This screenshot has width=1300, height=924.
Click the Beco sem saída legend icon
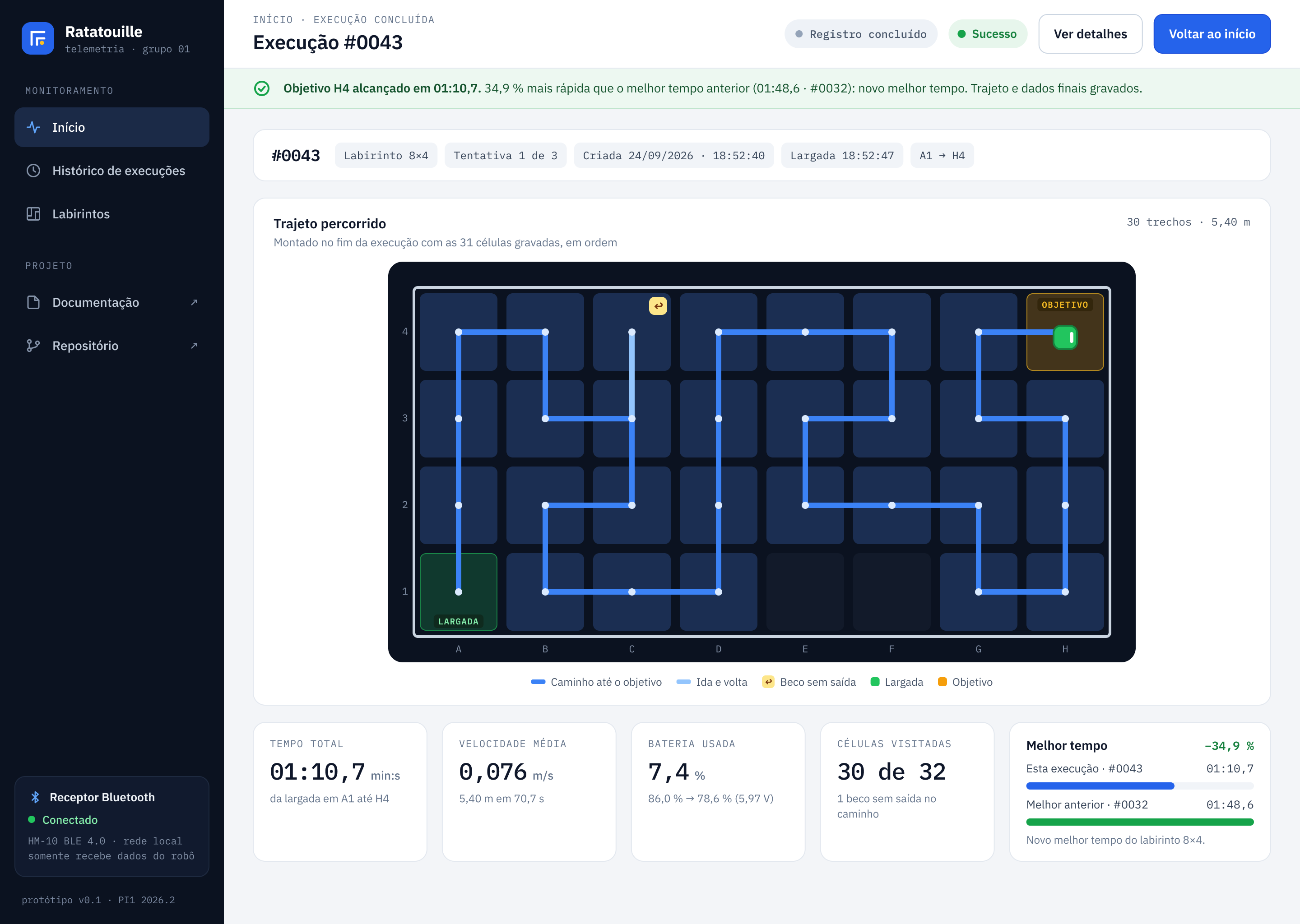tap(768, 682)
